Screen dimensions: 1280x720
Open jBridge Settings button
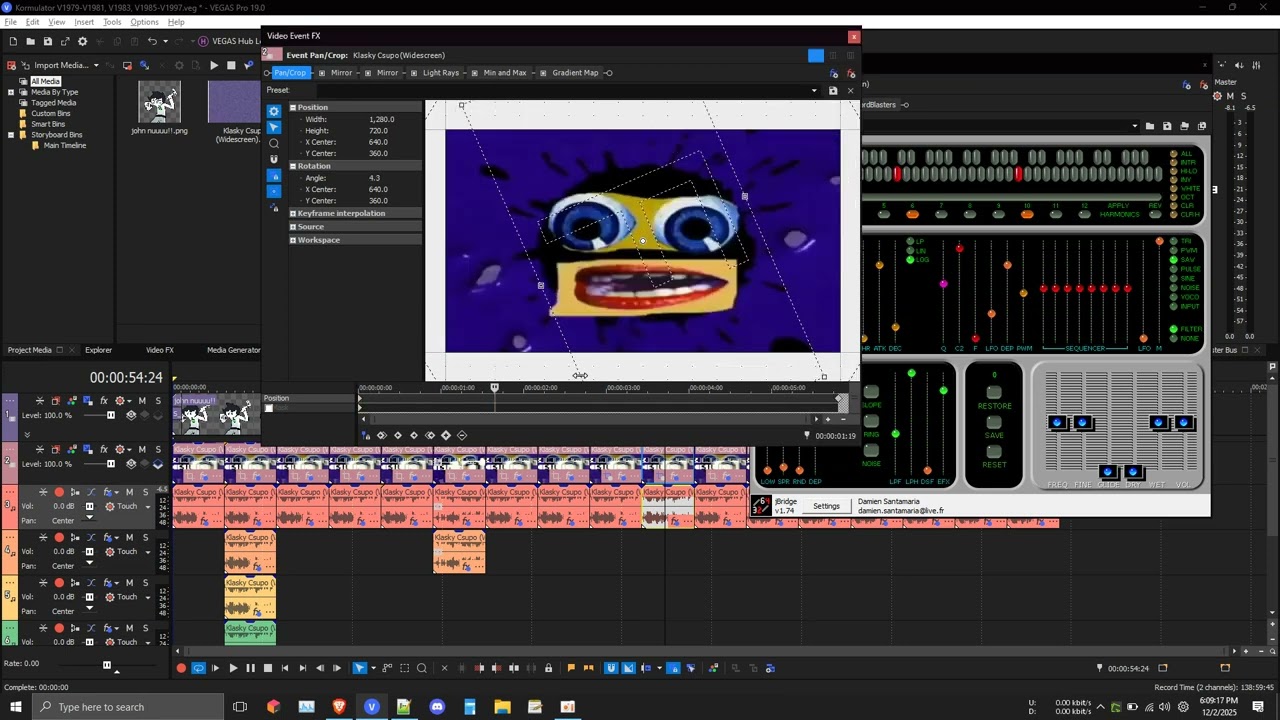coord(826,506)
